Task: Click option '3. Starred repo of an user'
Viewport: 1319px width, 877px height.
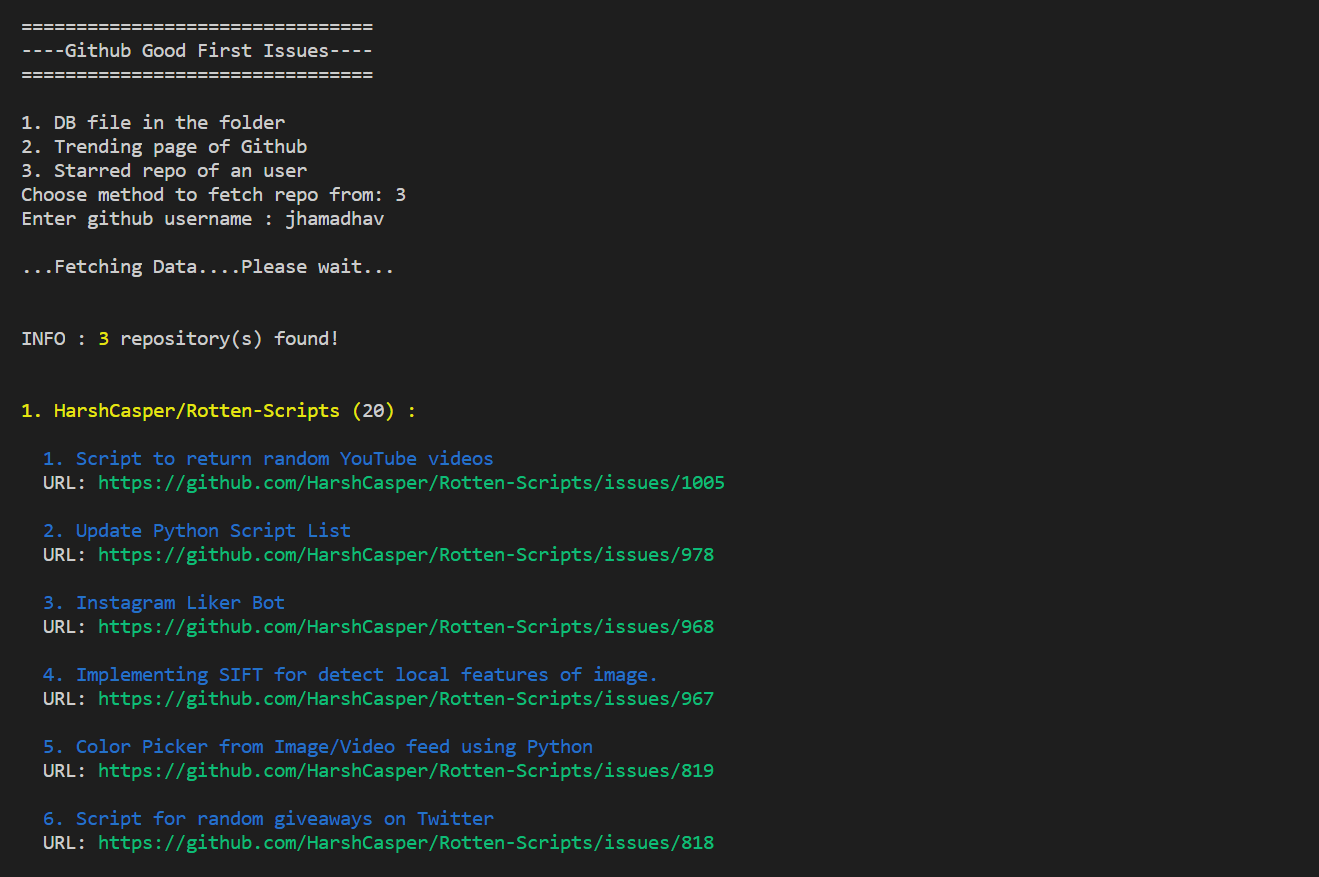Action: click(x=164, y=171)
